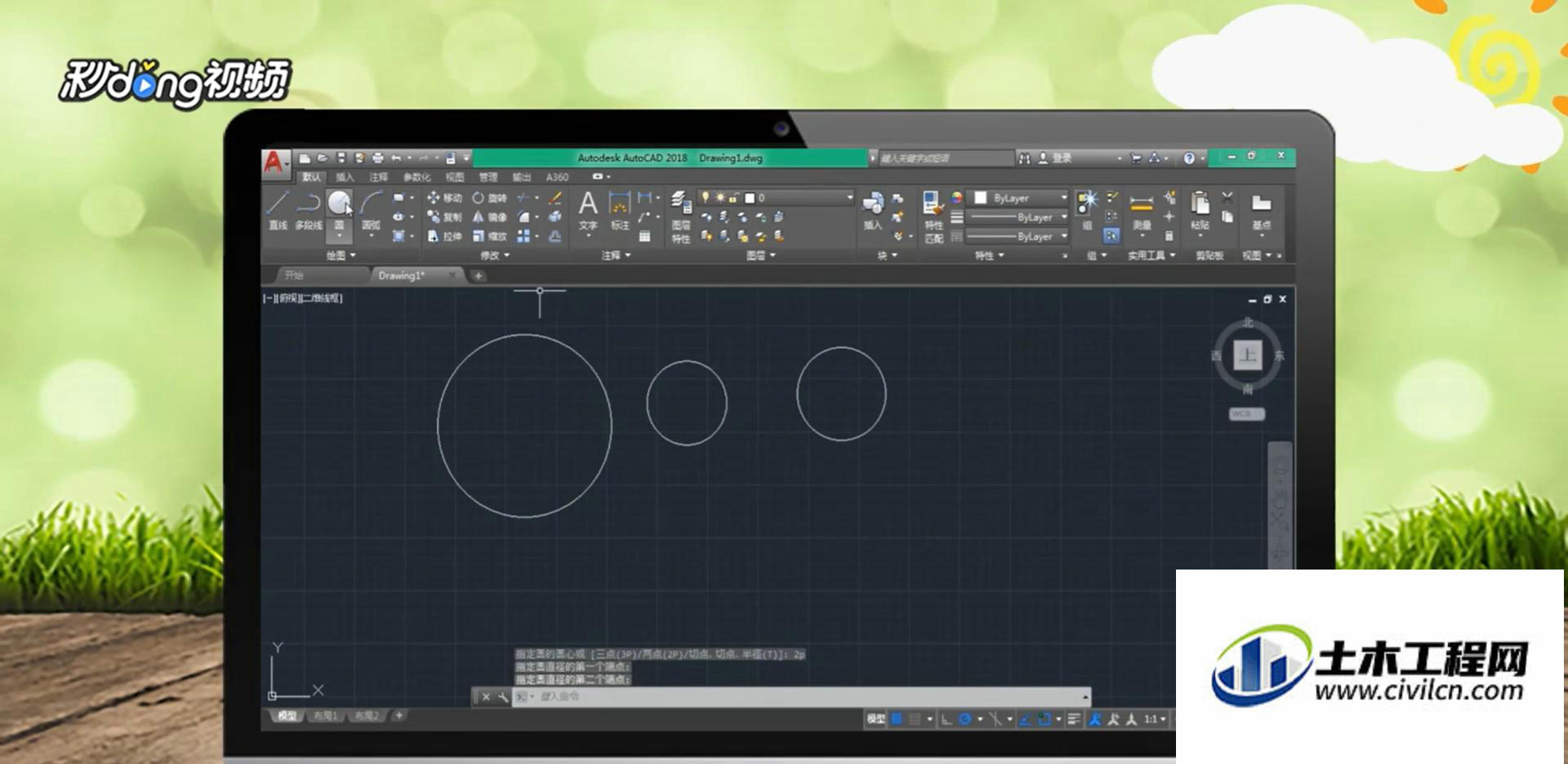The height and width of the screenshot is (764, 1568).
Task: Click the help question mark icon
Action: click(x=1189, y=158)
